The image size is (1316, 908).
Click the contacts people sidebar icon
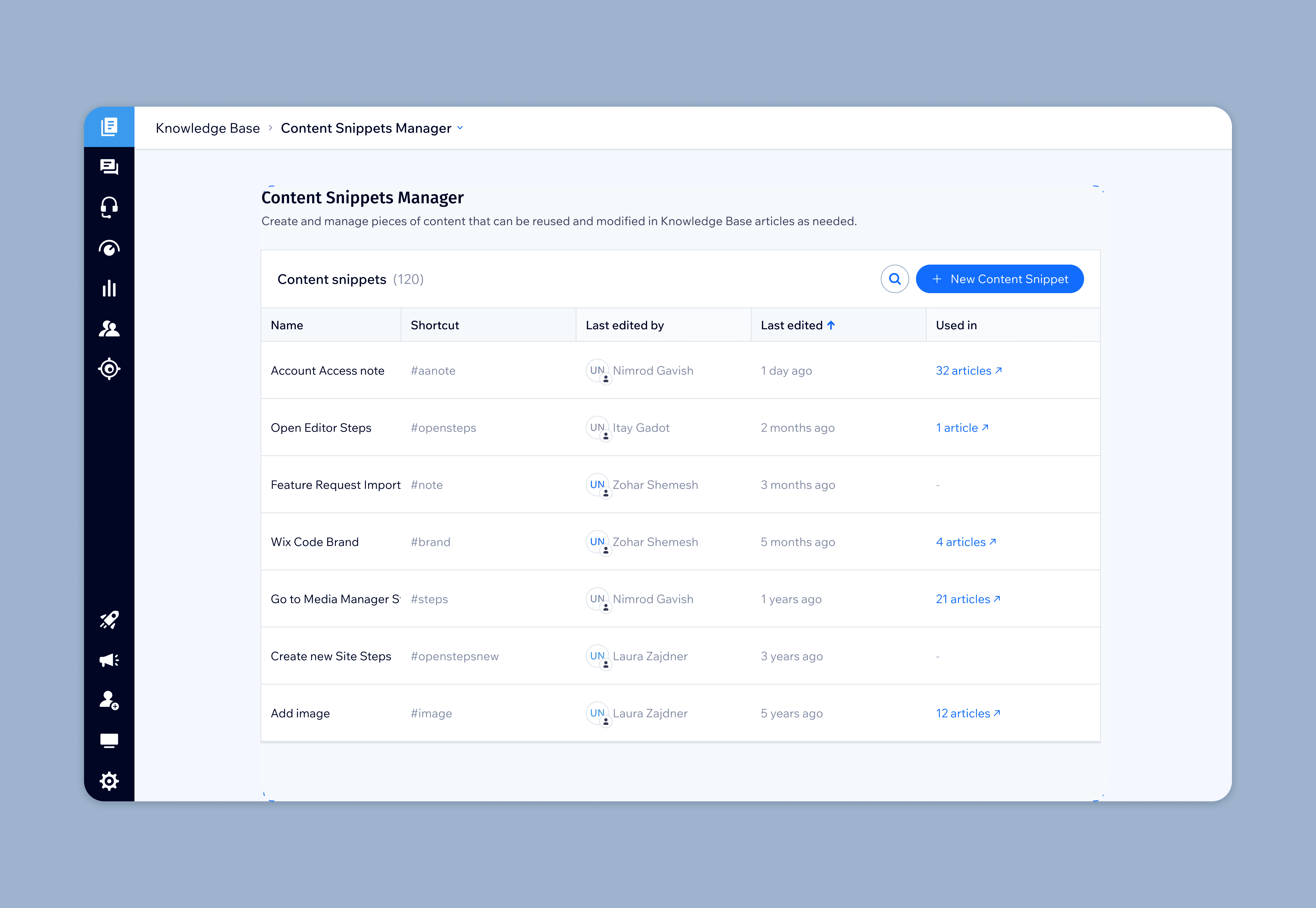(109, 329)
